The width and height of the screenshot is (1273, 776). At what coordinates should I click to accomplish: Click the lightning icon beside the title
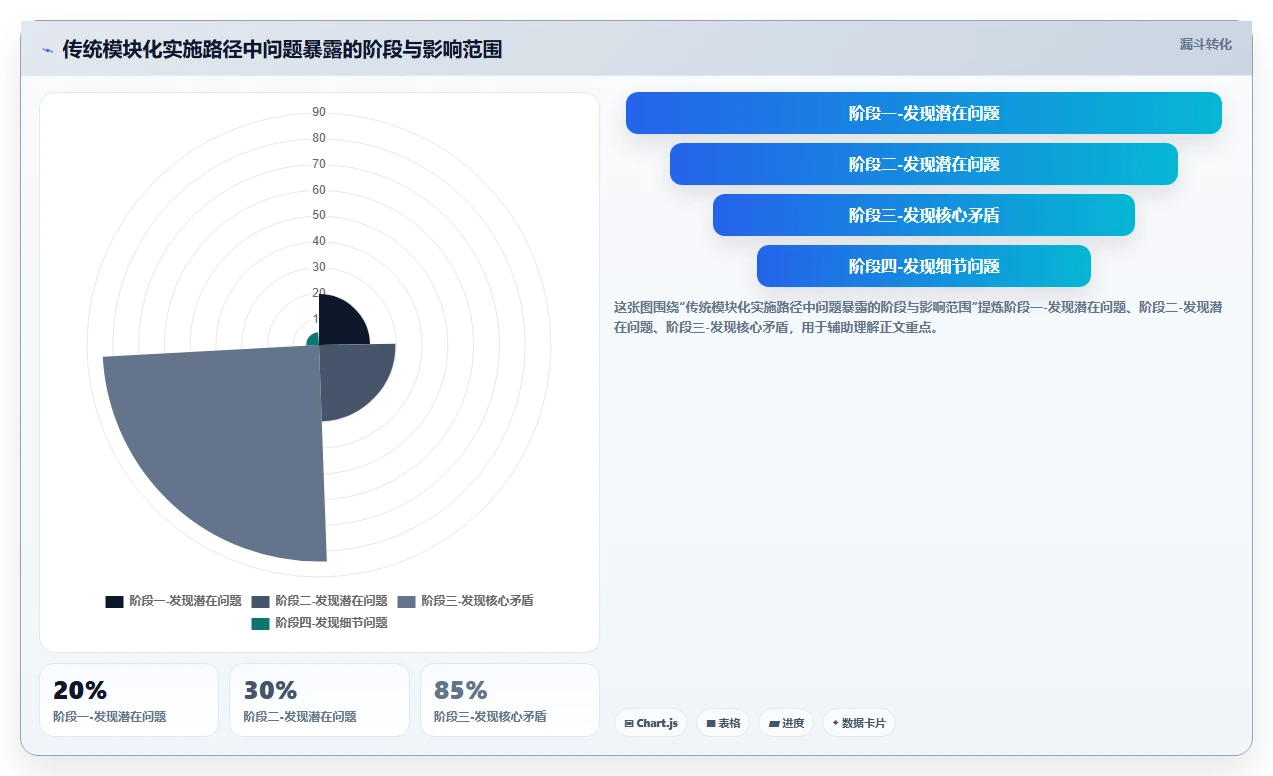(x=47, y=50)
